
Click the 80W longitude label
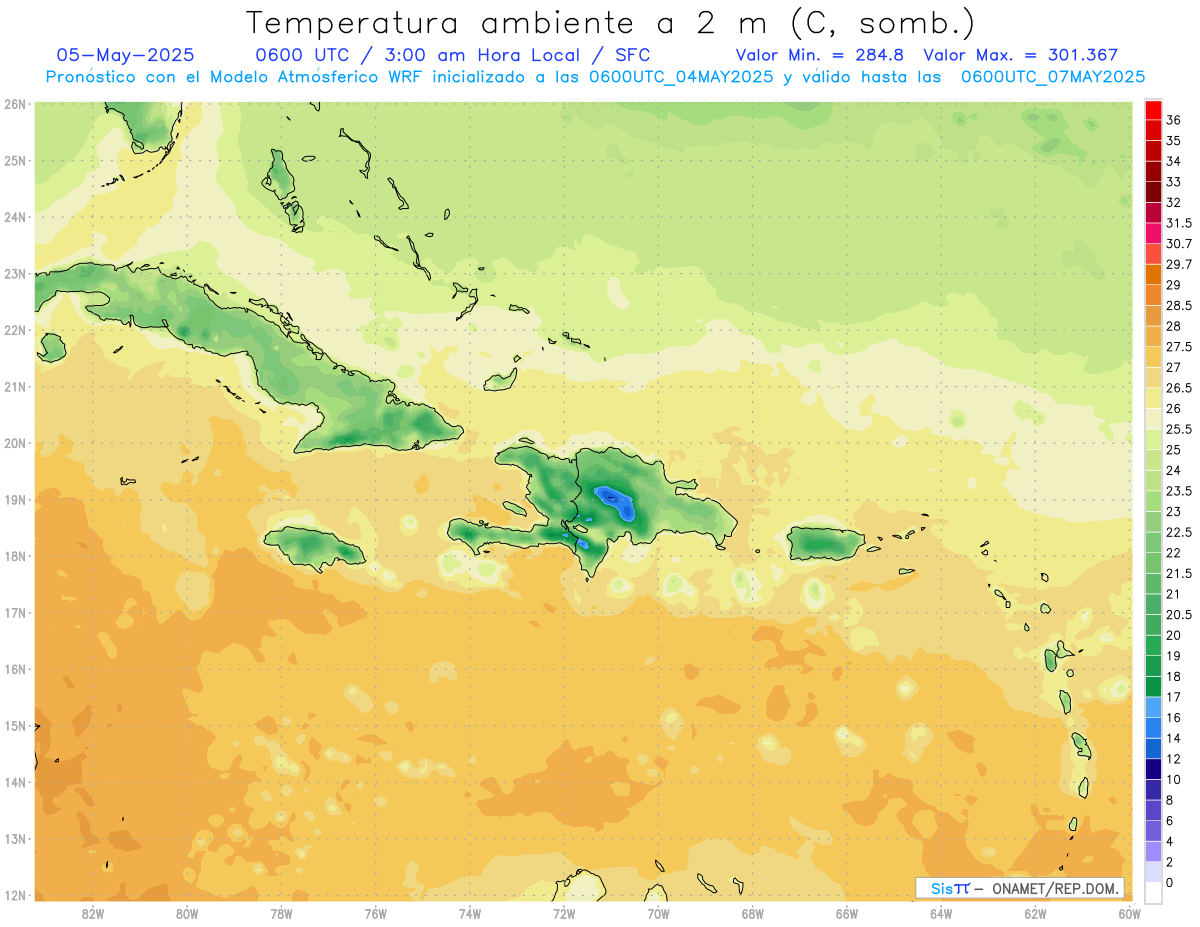[x=187, y=914]
